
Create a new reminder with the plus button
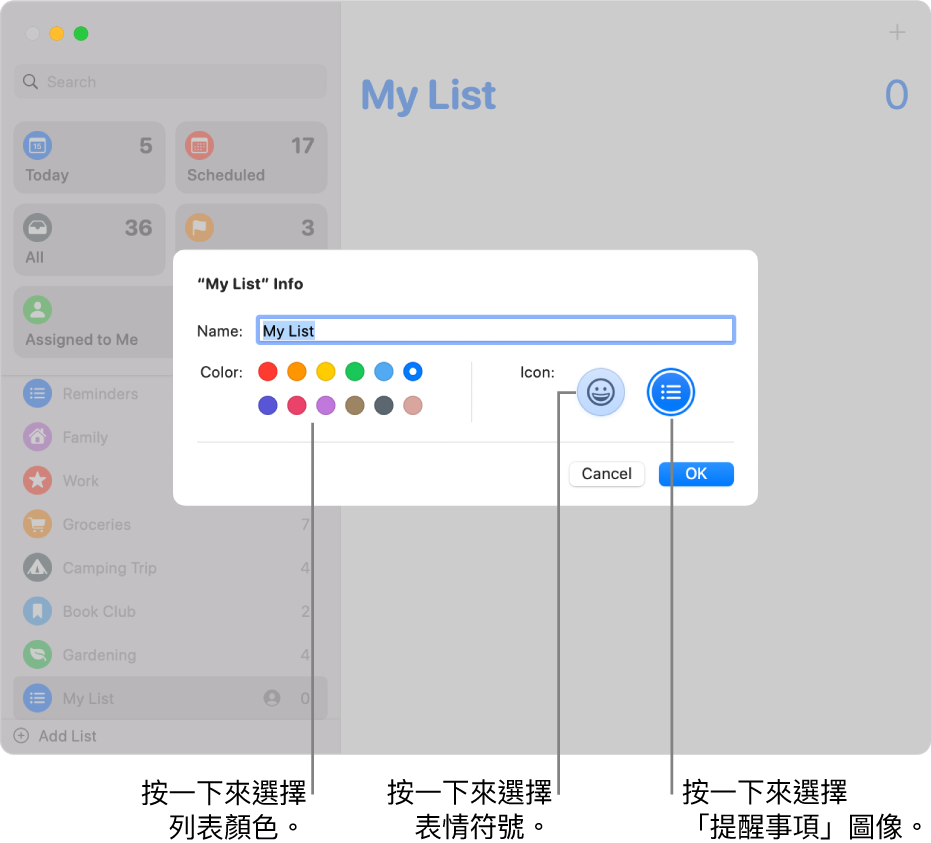tap(897, 33)
